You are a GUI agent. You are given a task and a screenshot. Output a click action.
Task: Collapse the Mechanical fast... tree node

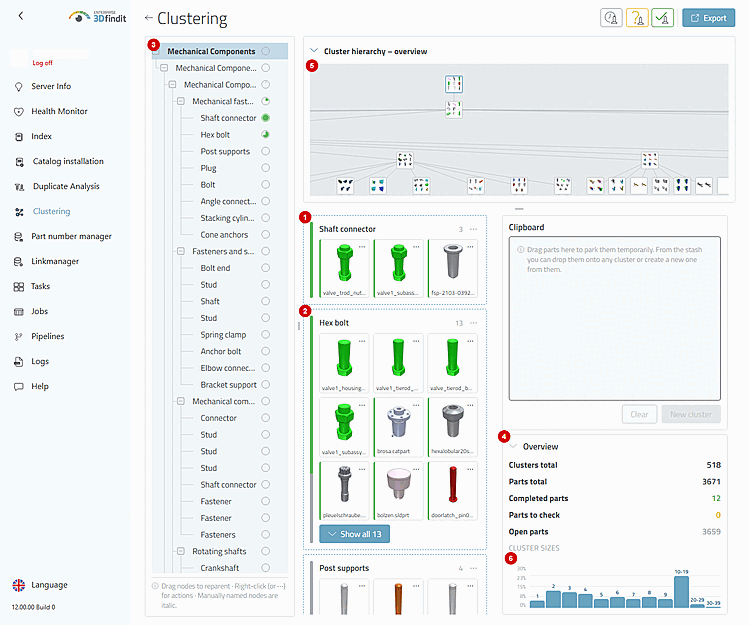[181, 101]
